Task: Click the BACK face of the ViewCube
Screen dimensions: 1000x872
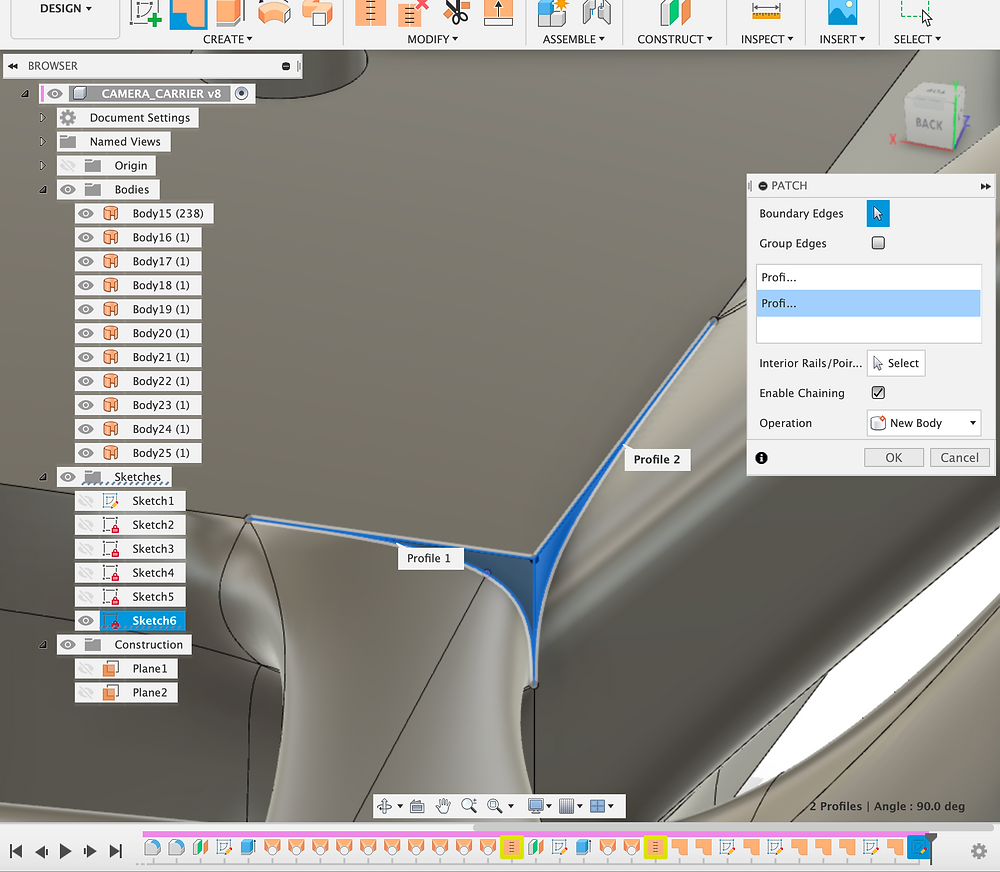Action: 929,124
